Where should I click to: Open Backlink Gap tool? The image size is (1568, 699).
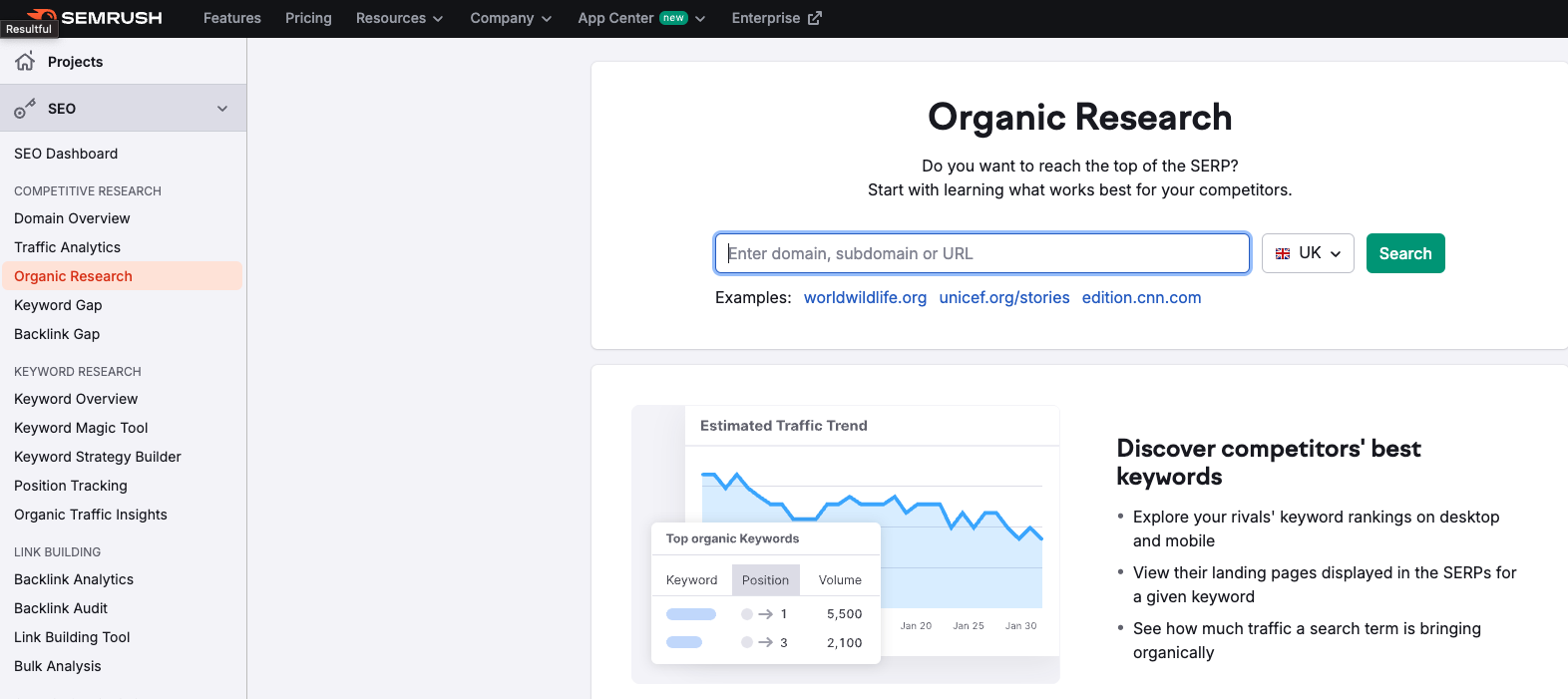coord(57,334)
